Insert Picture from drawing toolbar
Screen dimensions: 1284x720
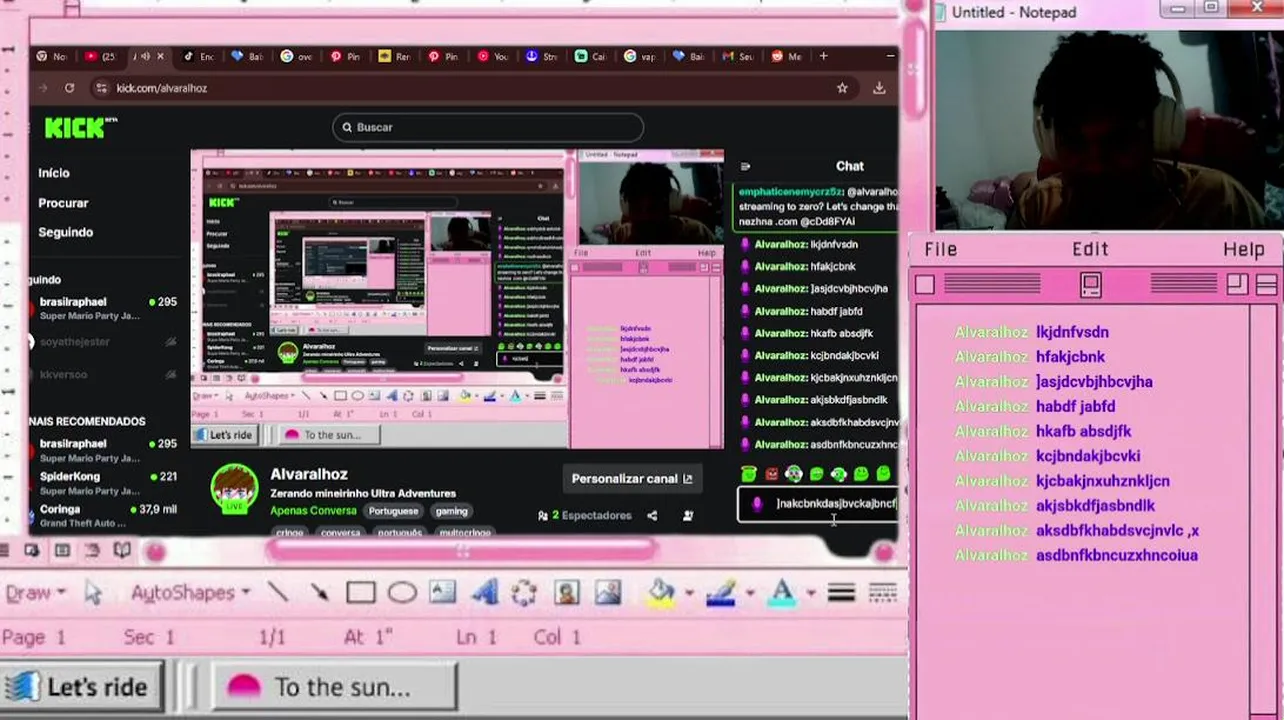click(x=607, y=593)
